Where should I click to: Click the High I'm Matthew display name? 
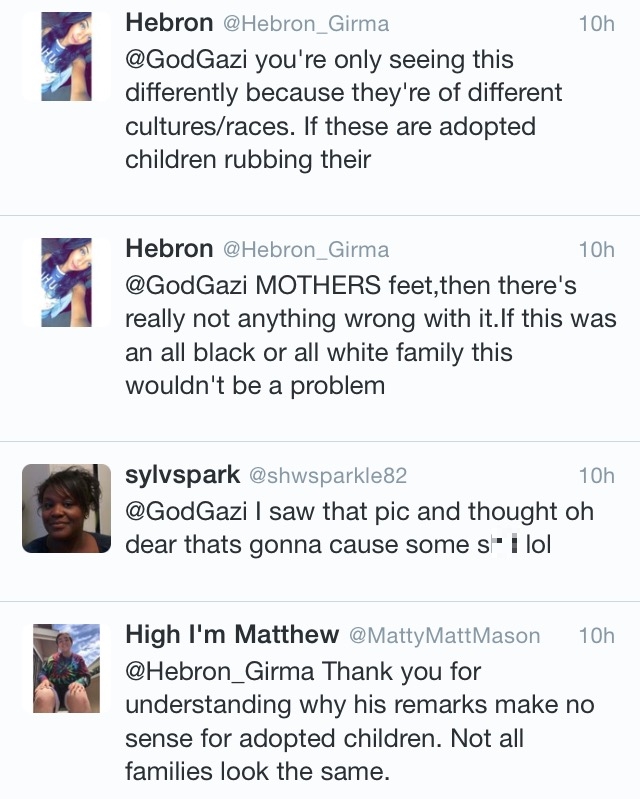[232, 635]
